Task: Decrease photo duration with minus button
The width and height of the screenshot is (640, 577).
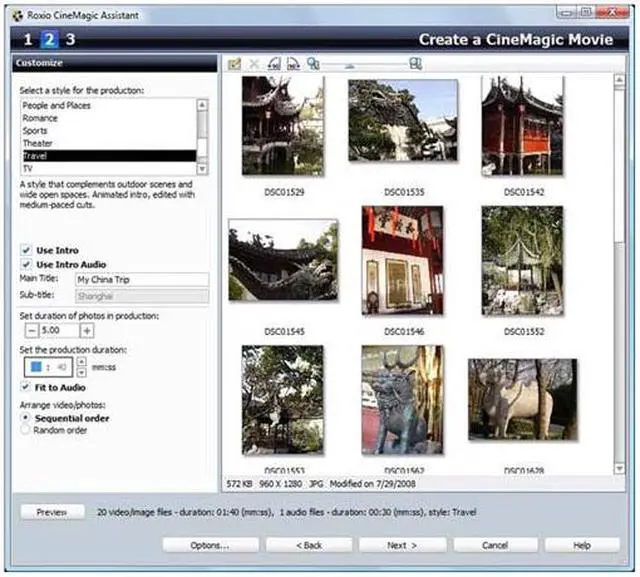Action: coord(30,331)
